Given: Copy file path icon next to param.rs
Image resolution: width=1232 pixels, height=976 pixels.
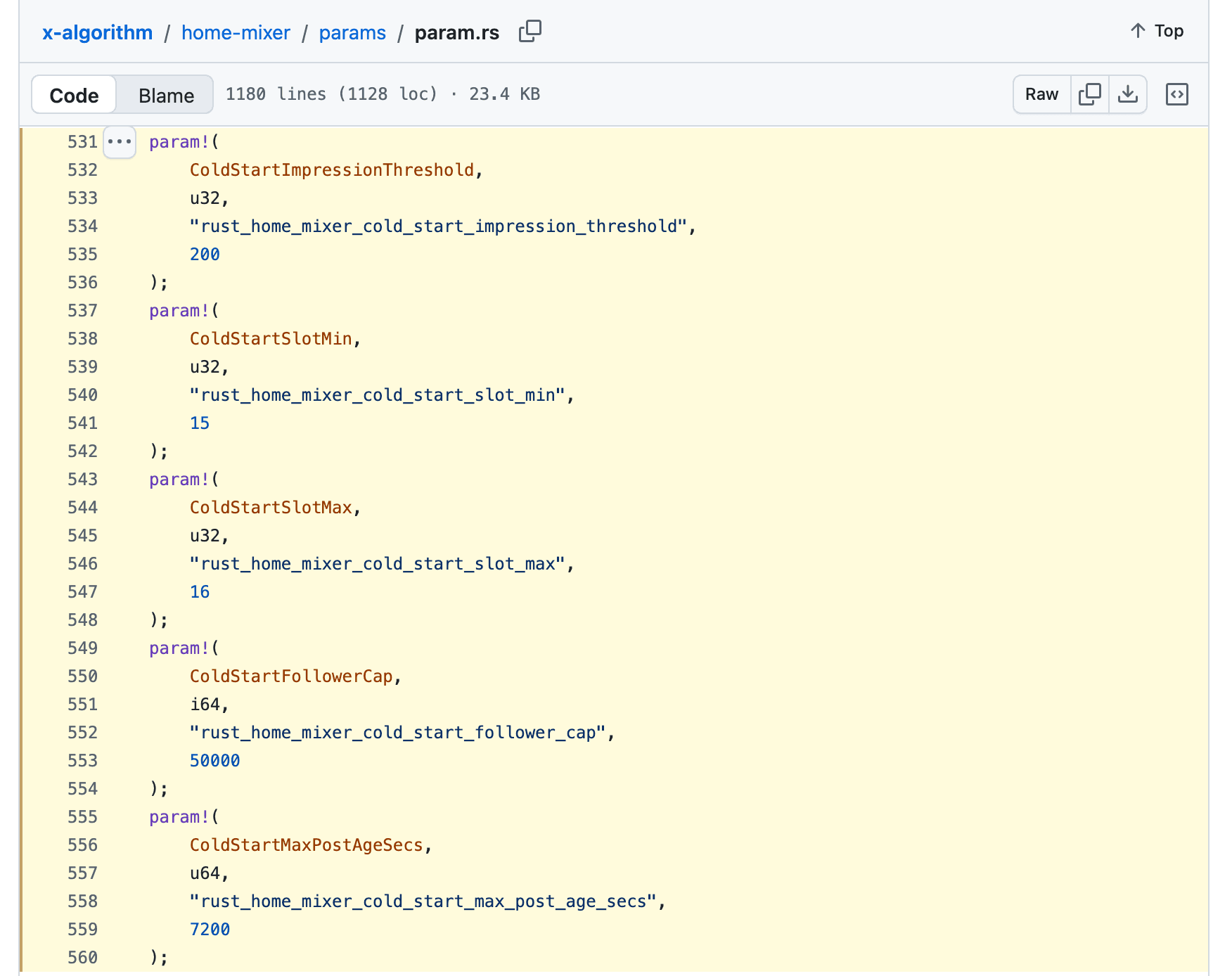Looking at the screenshot, I should pos(530,32).
